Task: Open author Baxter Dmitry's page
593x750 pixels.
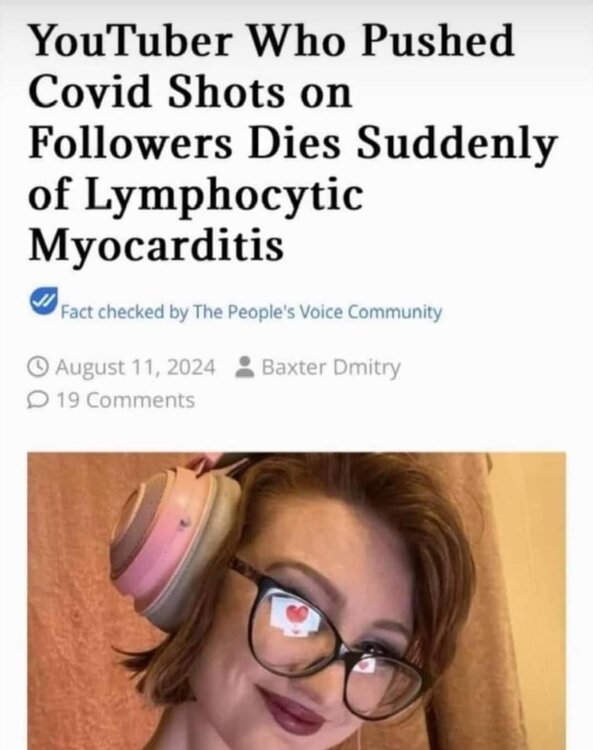Action: click(x=331, y=367)
